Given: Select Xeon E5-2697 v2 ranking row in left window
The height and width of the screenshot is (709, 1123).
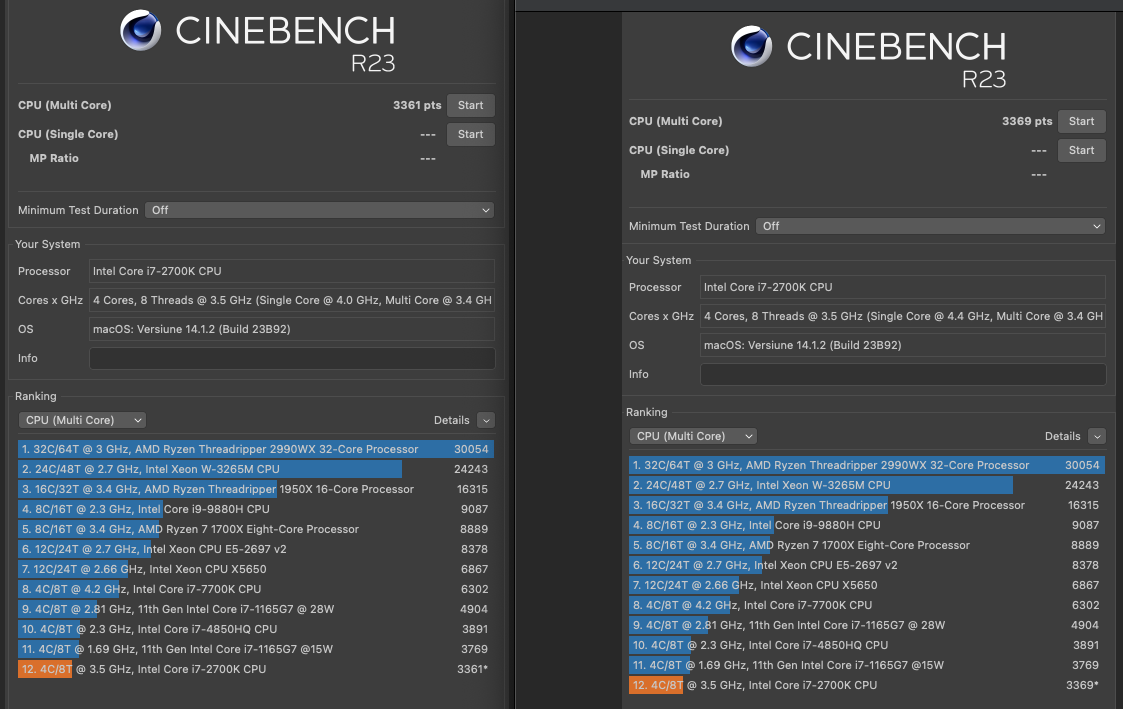Looking at the screenshot, I should click(x=256, y=549).
